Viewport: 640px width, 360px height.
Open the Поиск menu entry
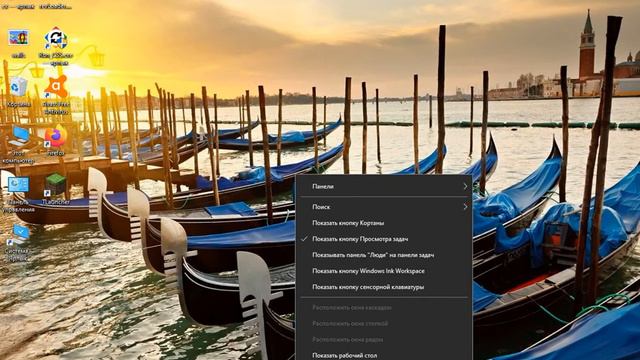click(384, 207)
